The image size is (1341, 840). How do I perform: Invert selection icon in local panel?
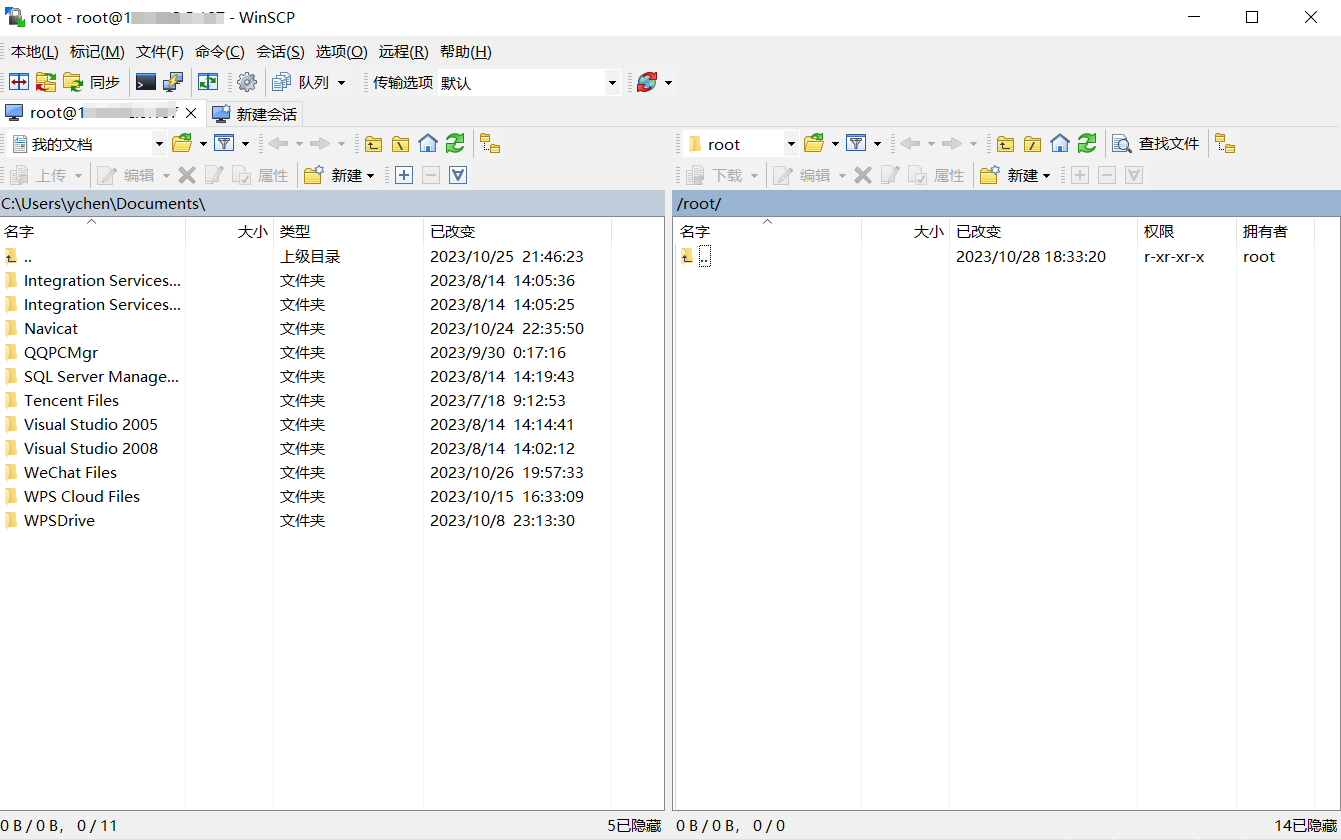coord(458,175)
